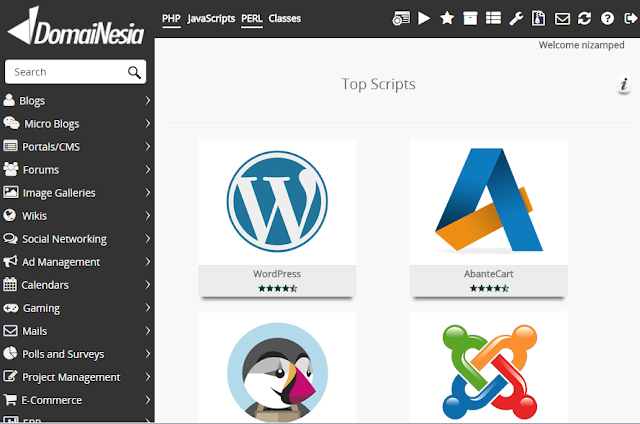Click the DomaiNesia logo

(76, 27)
